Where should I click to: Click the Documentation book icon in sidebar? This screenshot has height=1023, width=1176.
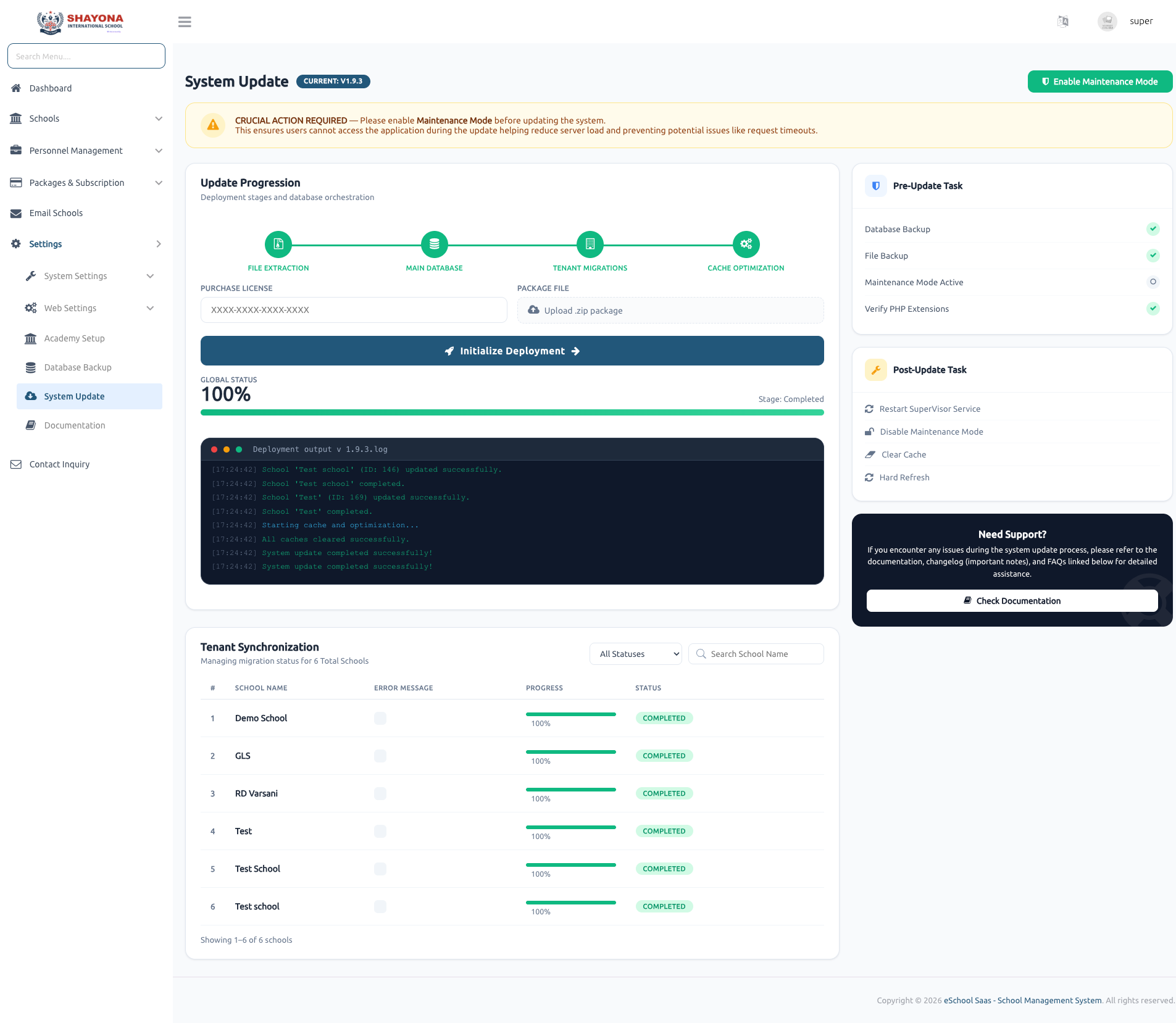coord(30,425)
